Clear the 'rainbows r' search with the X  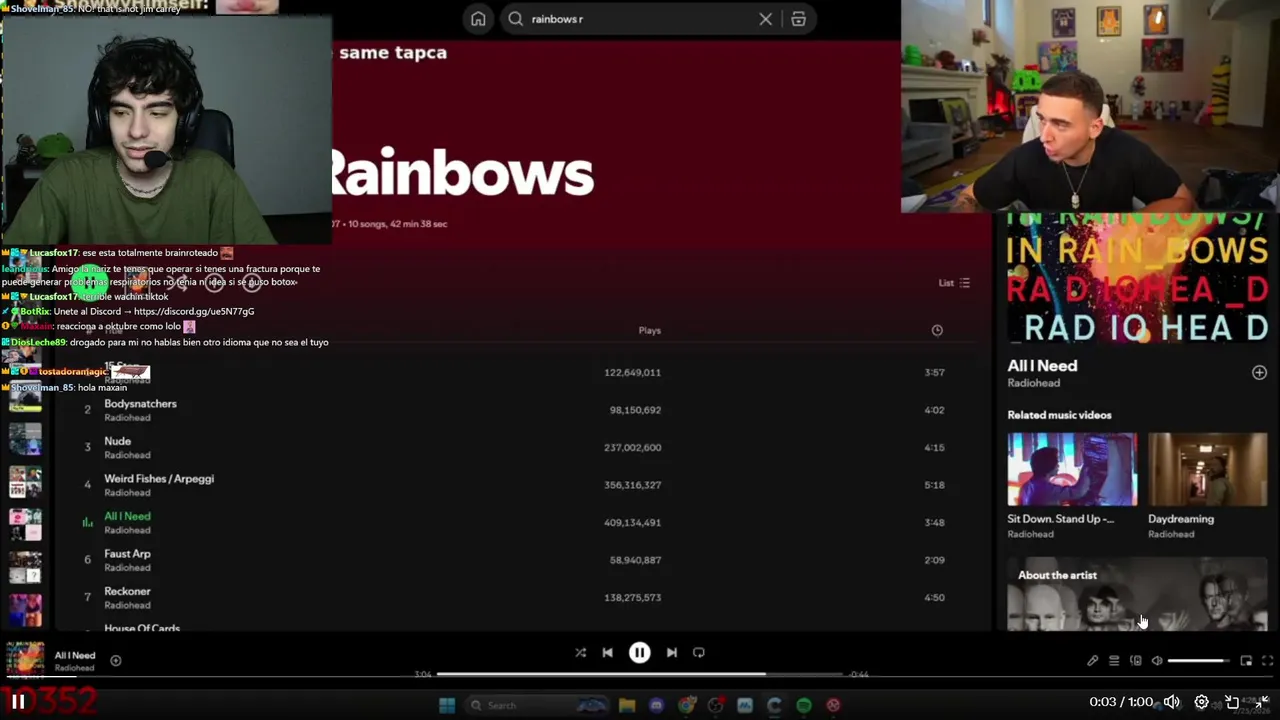(766, 19)
